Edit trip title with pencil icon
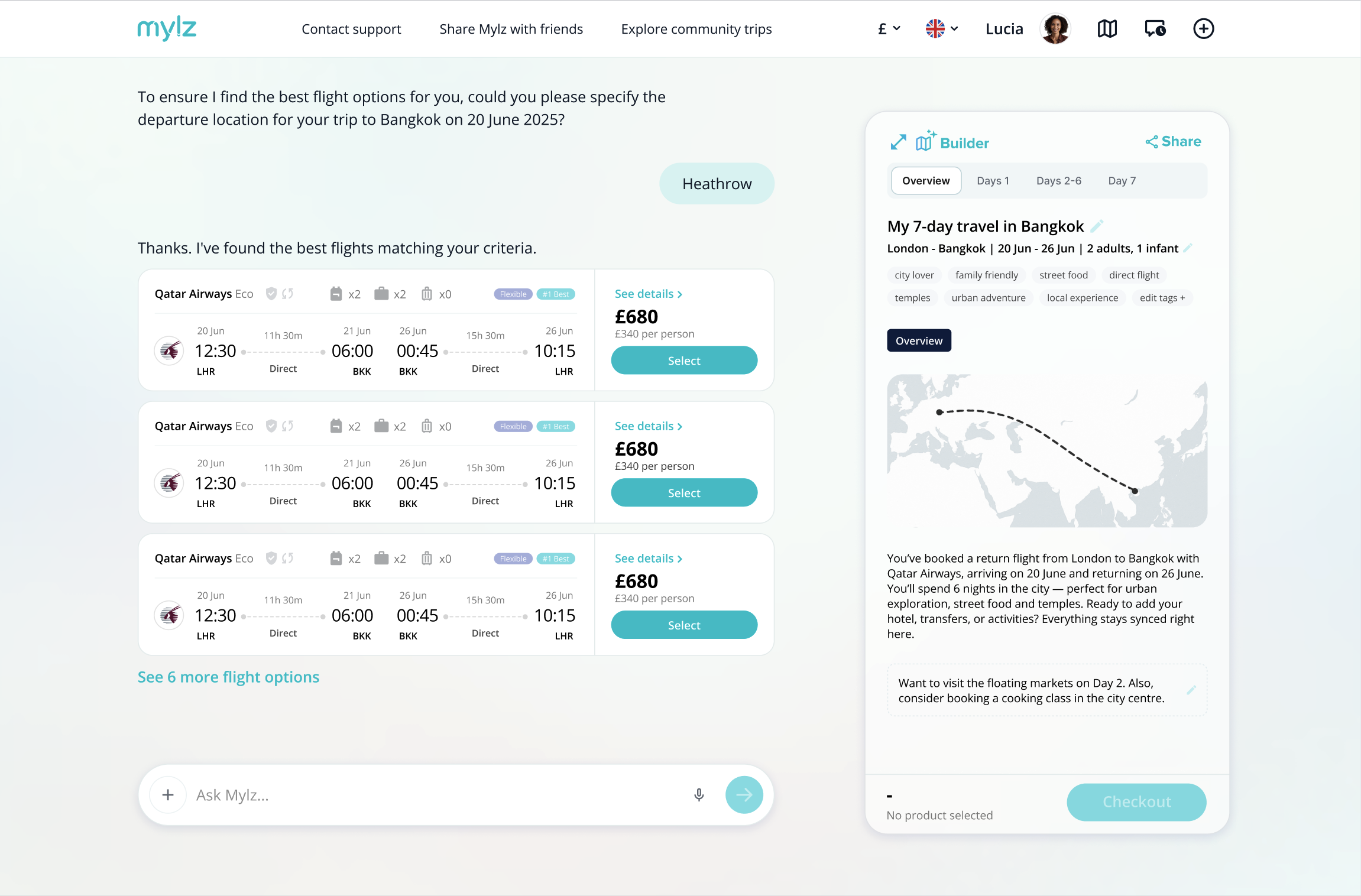 click(1097, 226)
